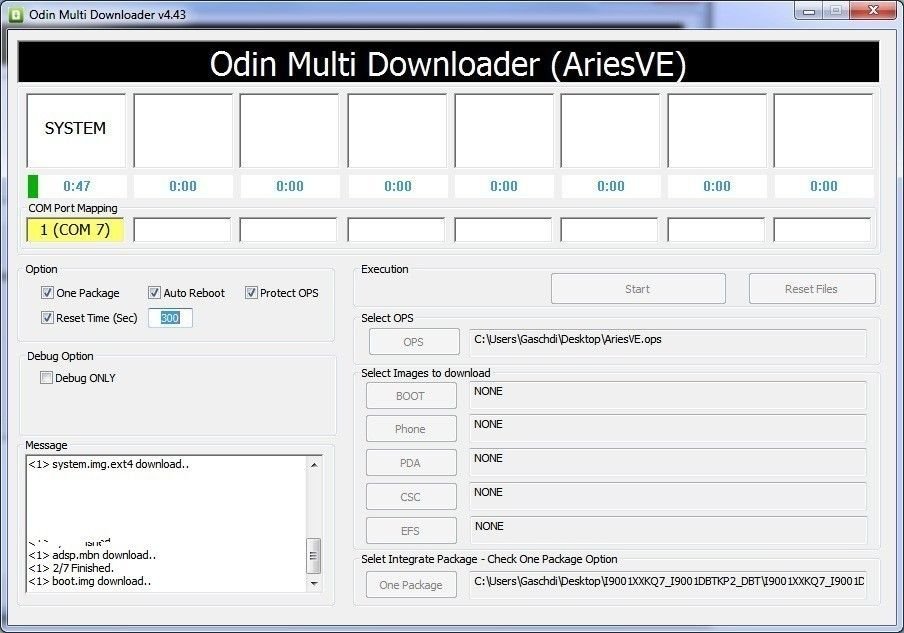Close the Odin Multi Downloader window
904x633 pixels.
[874, 11]
